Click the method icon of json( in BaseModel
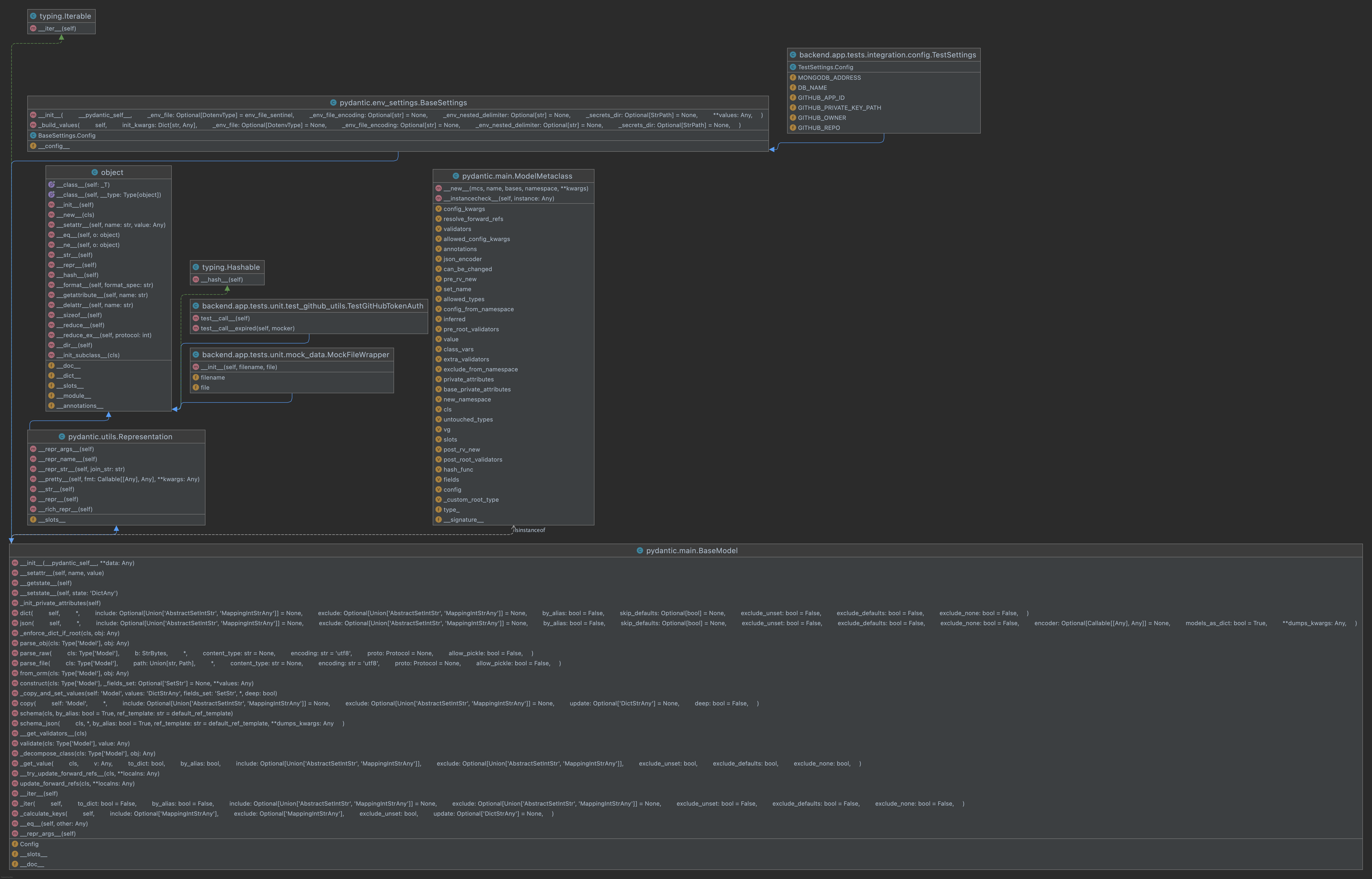Screen dimensions: 1372x879 tap(15, 623)
